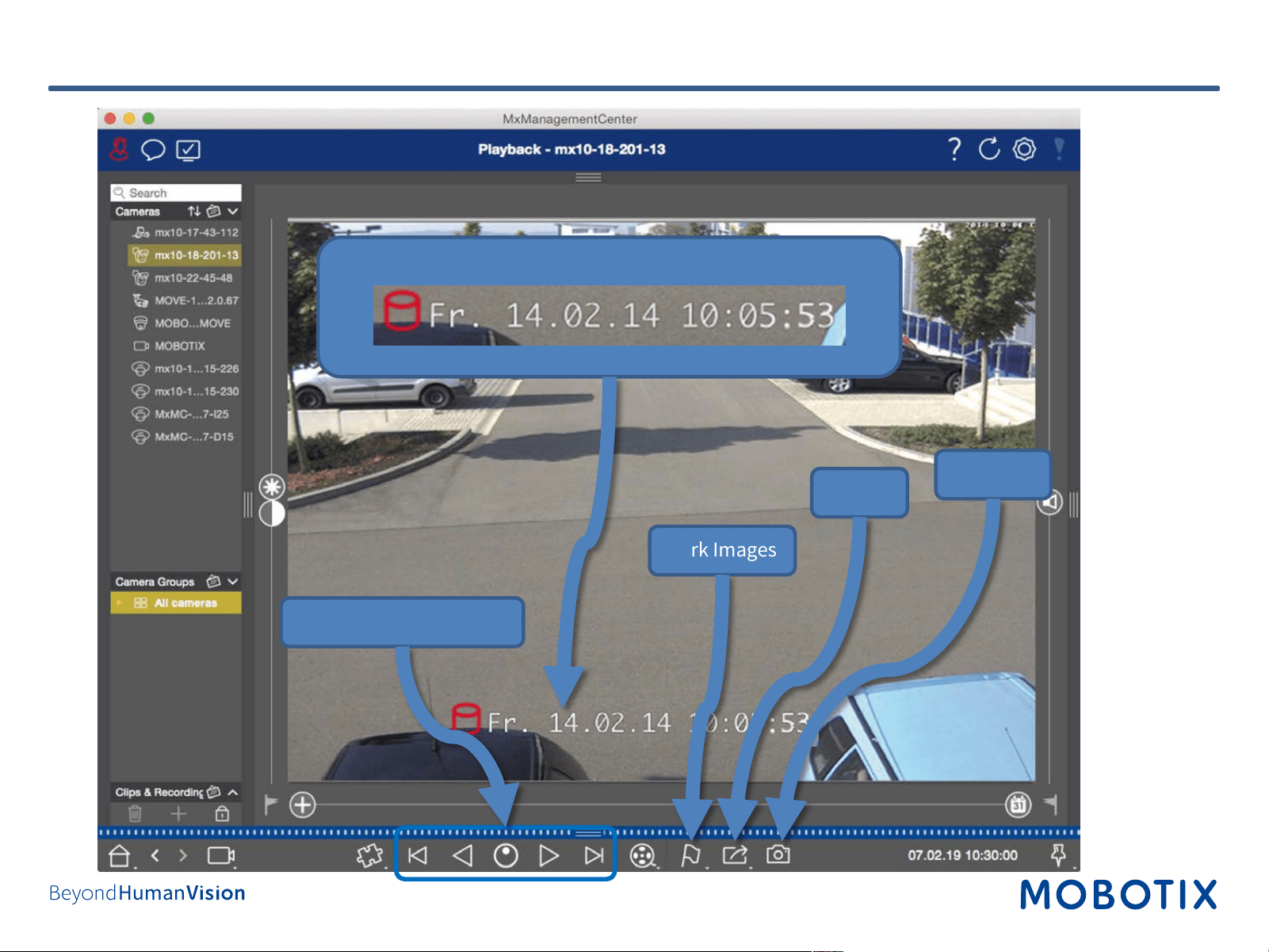Image resolution: width=1269 pixels, height=952 pixels.
Task: Click the brightness sun icon beside video
Action: (272, 487)
